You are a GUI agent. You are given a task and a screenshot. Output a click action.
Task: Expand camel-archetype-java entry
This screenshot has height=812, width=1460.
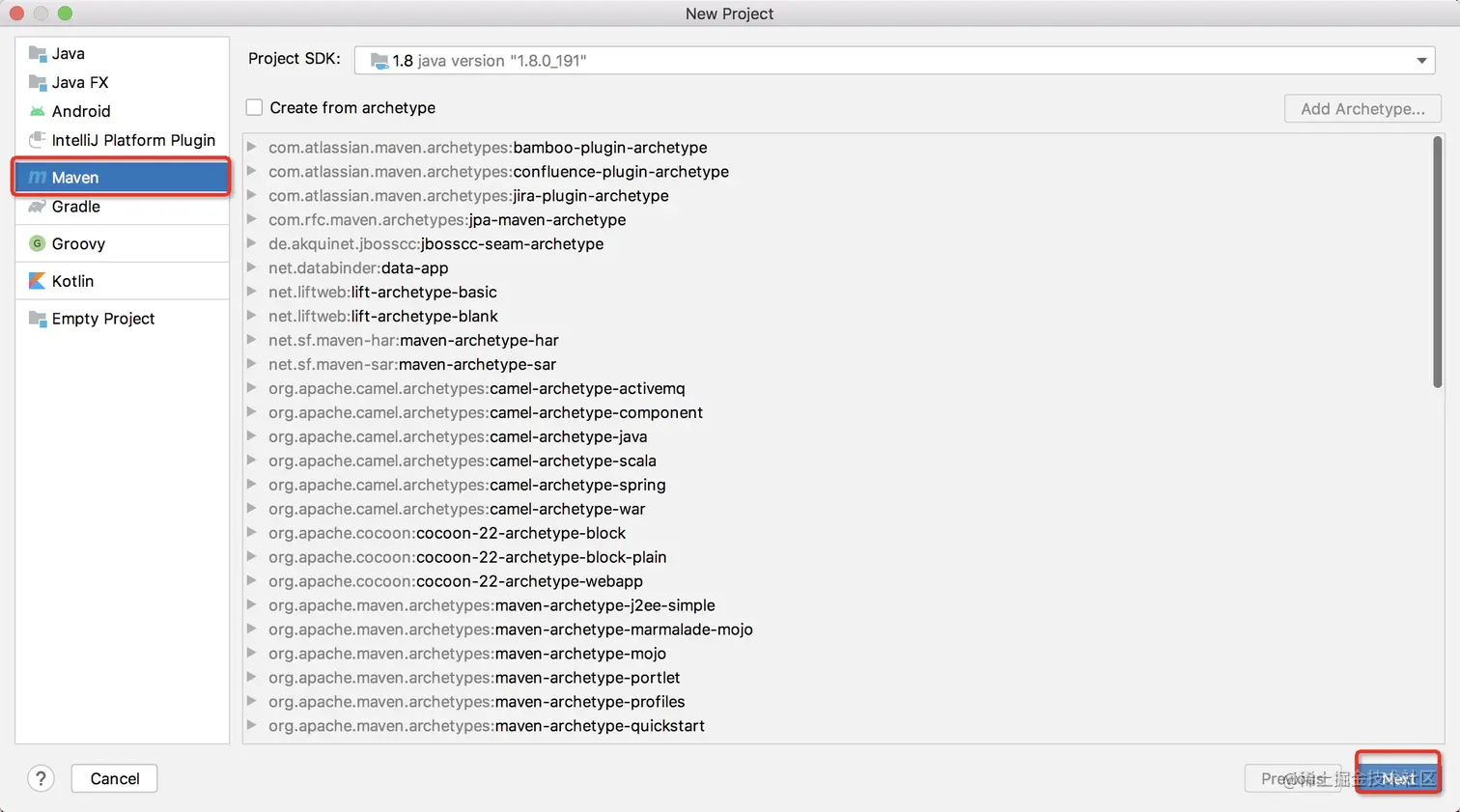[x=252, y=436]
